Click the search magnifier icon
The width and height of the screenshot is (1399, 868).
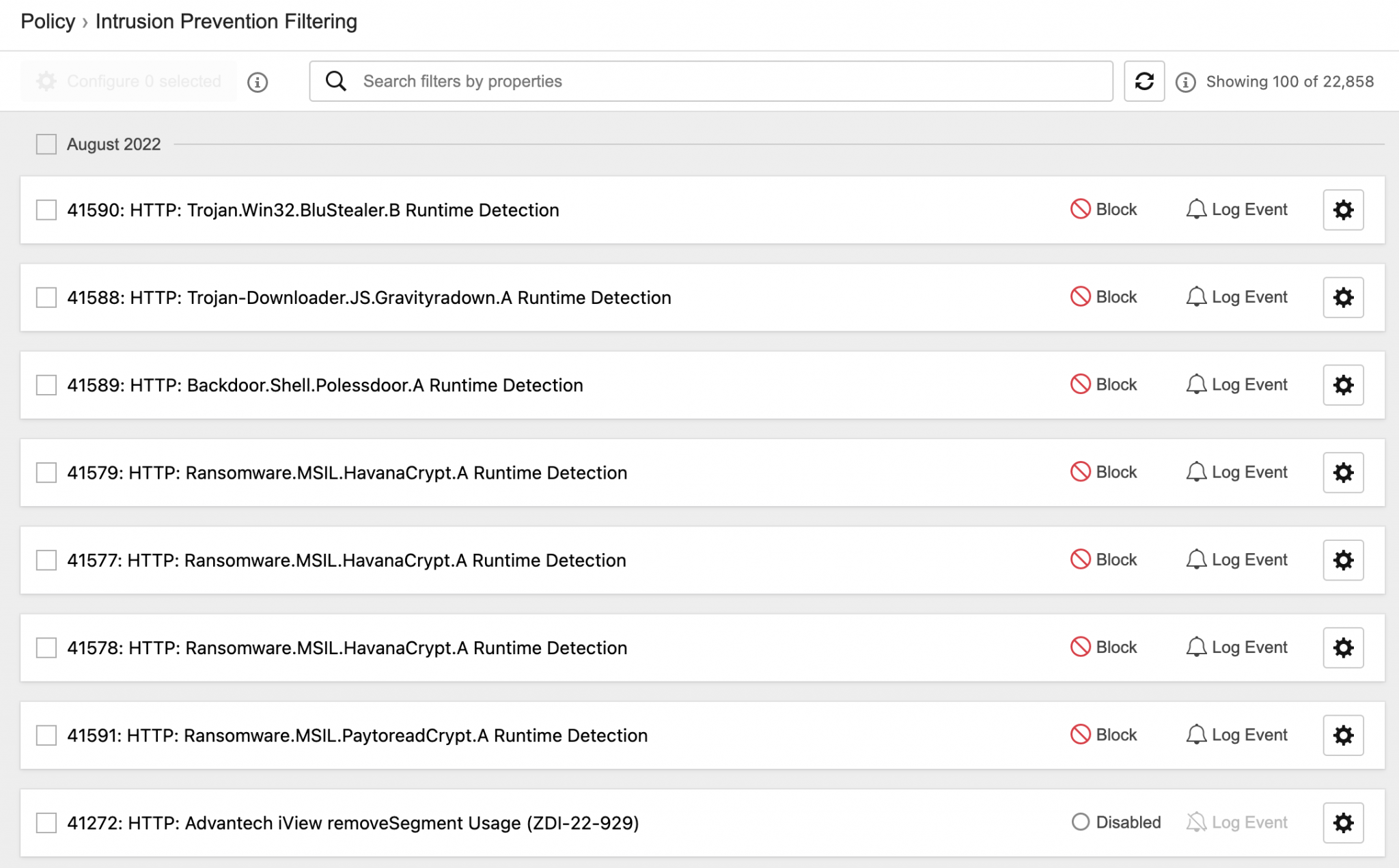point(335,81)
